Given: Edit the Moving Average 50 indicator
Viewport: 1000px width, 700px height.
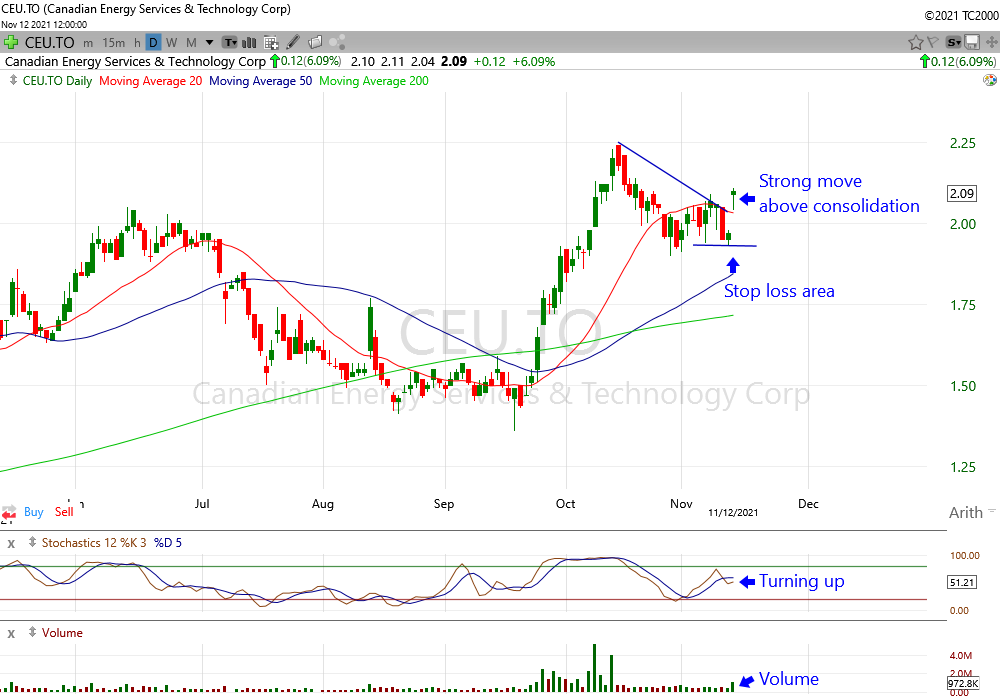Looking at the screenshot, I should click(x=261, y=81).
